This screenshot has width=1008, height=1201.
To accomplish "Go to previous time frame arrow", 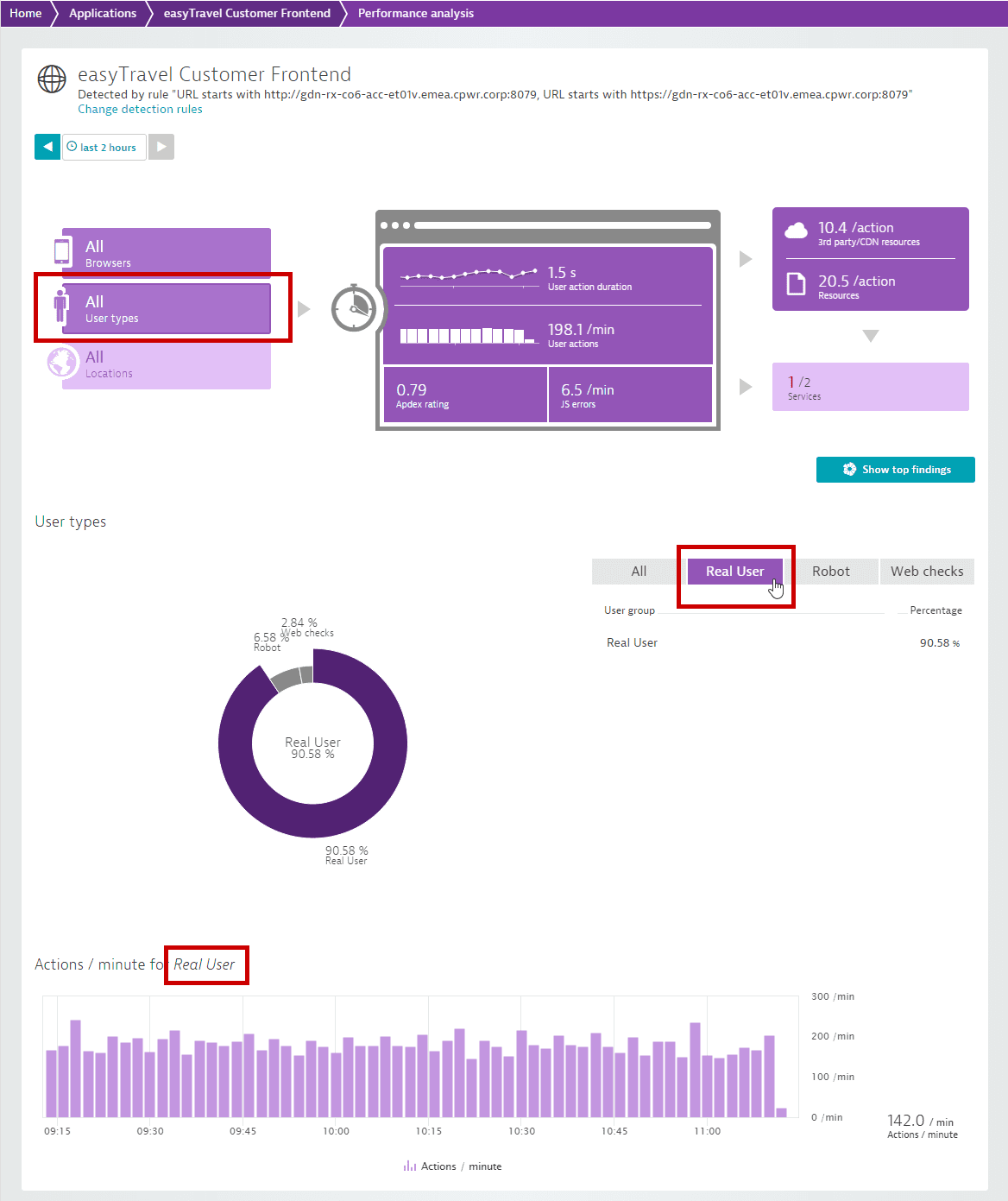I will pos(47,147).
